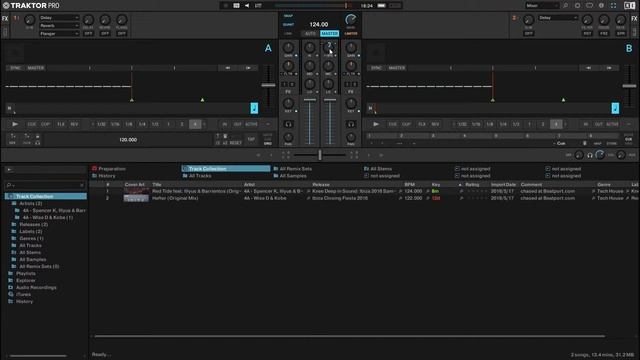640x360 pixels.
Task: Toggle MASTER on Deck B
Action: pyautogui.click(x=397, y=68)
